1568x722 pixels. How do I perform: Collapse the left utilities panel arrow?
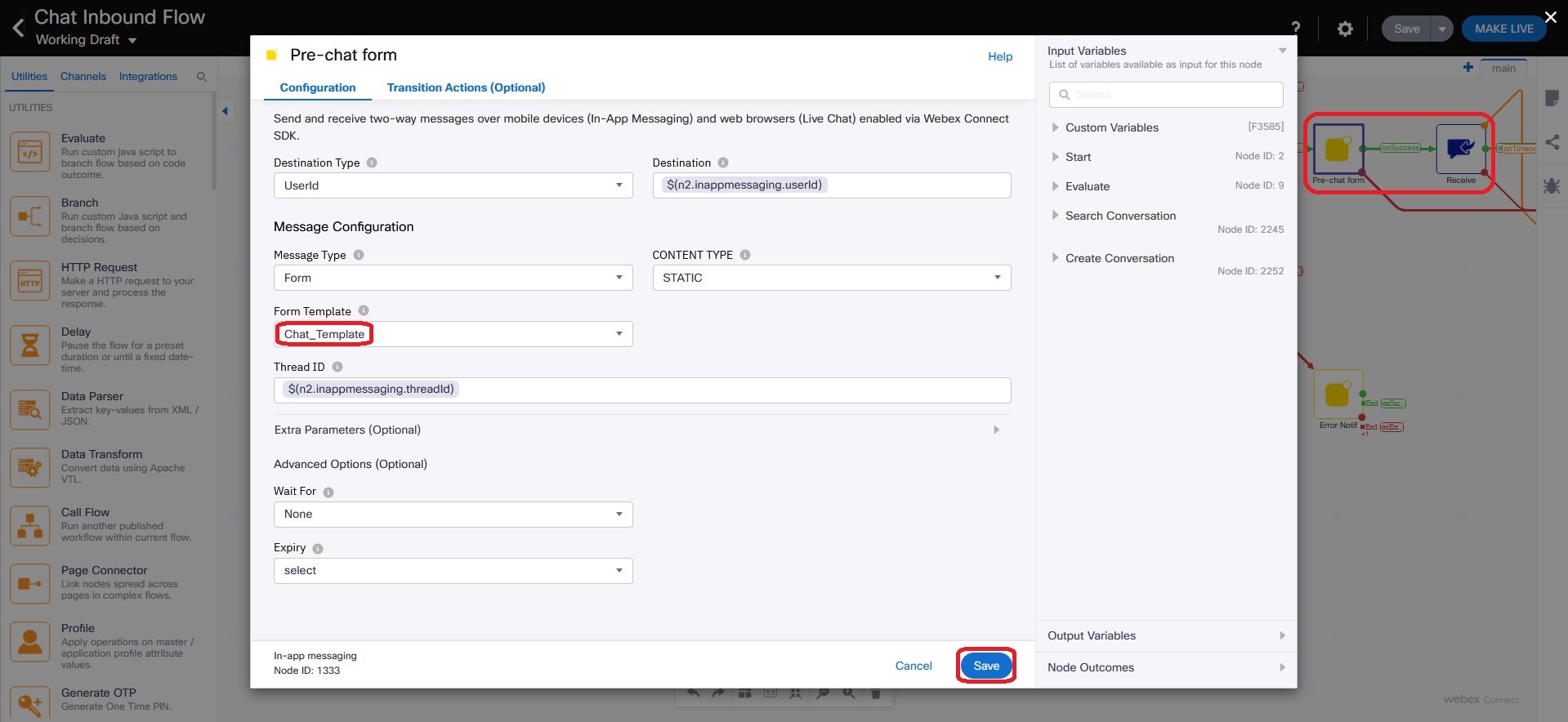pyautogui.click(x=225, y=111)
